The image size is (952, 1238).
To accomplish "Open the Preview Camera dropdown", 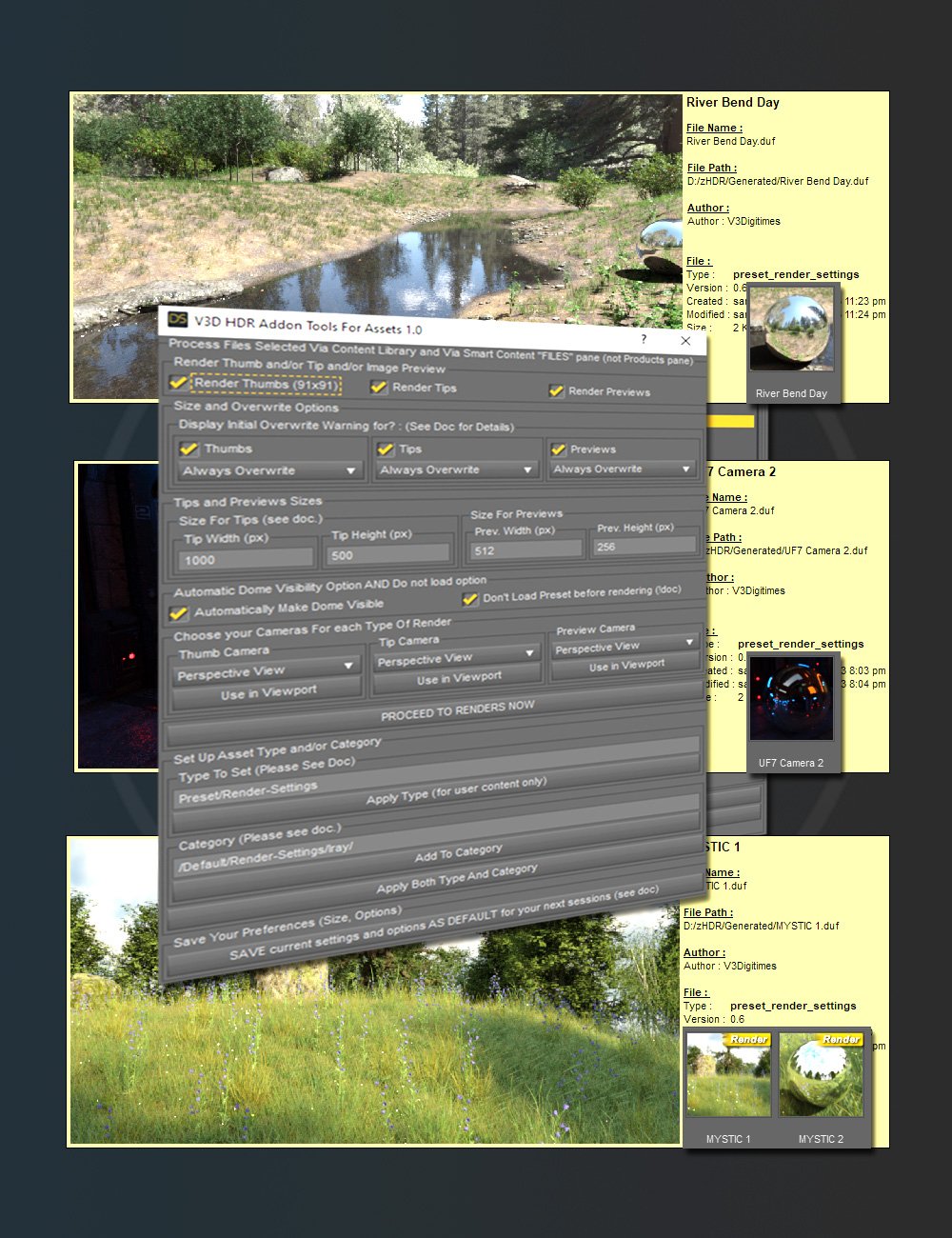I will coord(625,647).
